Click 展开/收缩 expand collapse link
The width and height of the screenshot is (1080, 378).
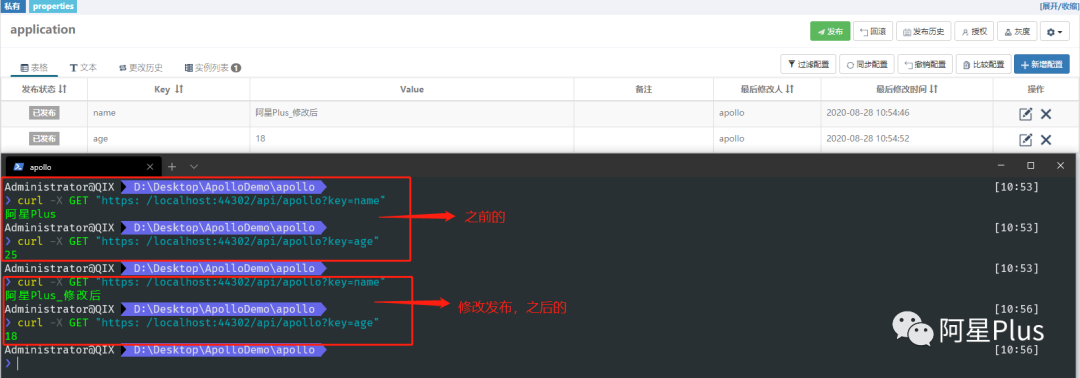click(1059, 6)
